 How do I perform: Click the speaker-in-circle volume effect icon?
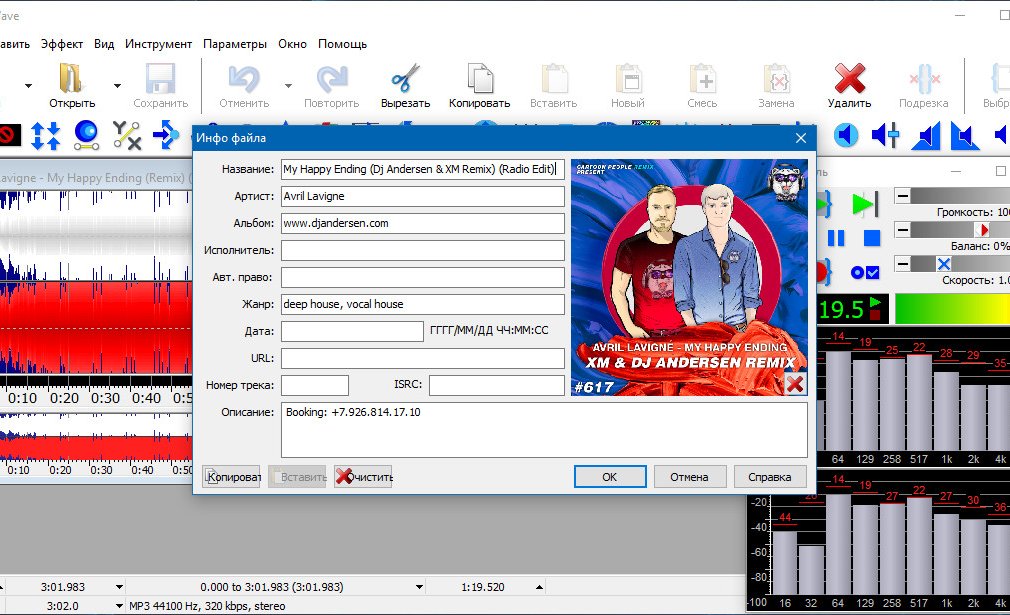[846, 135]
